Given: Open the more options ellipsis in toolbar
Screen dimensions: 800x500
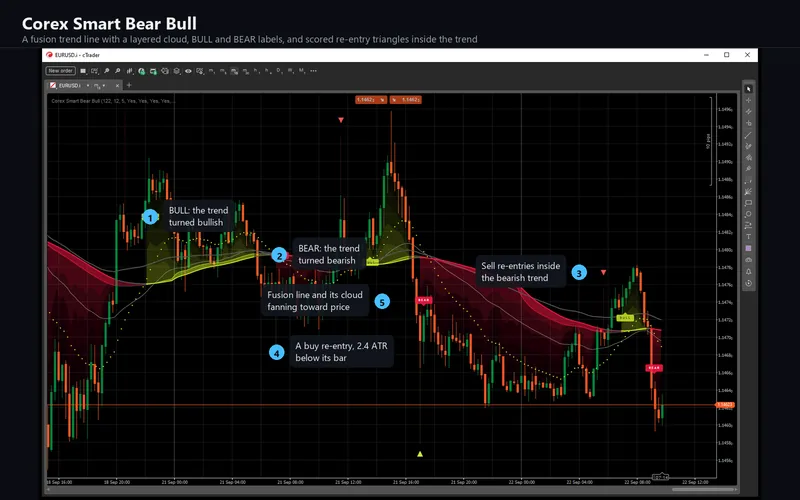Looking at the screenshot, I should pyautogui.click(x=313, y=71).
